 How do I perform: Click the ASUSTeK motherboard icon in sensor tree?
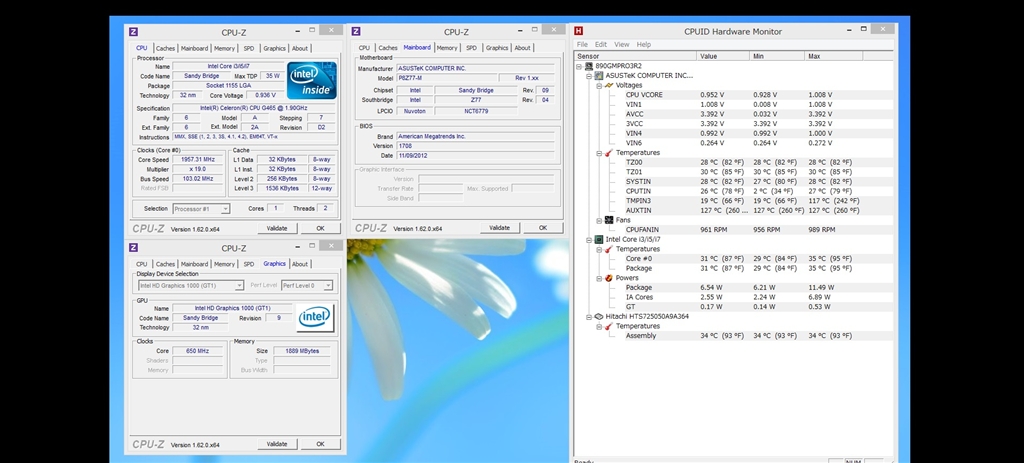(x=598, y=76)
